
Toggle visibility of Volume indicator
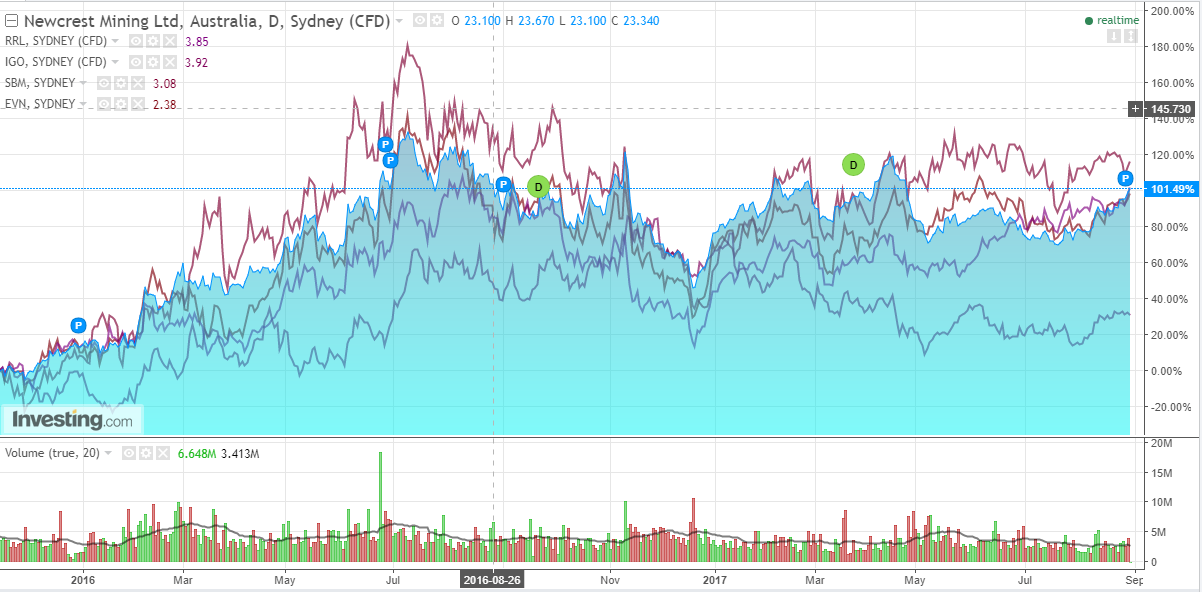click(129, 453)
